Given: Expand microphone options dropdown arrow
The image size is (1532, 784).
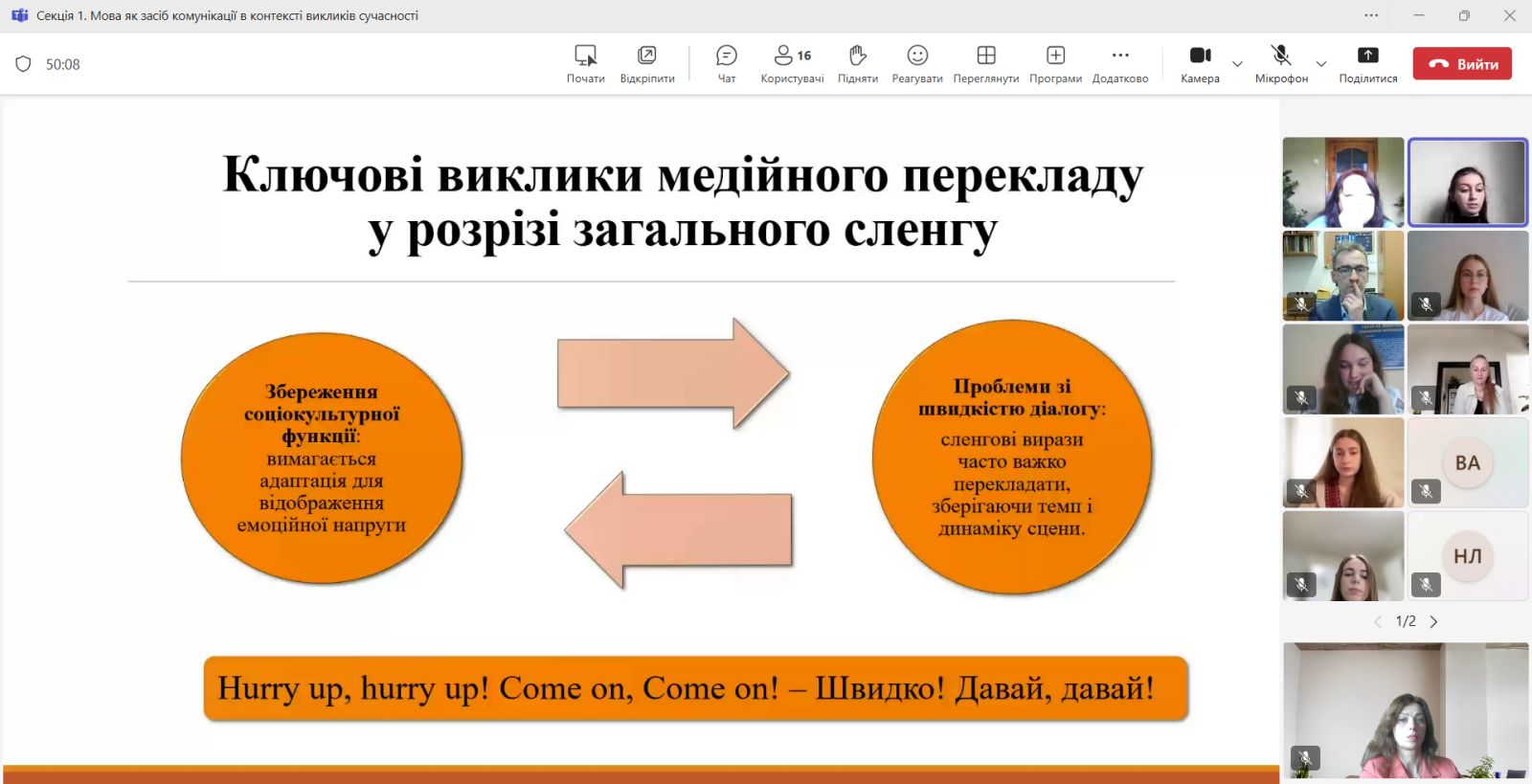Looking at the screenshot, I should coord(1321,64).
